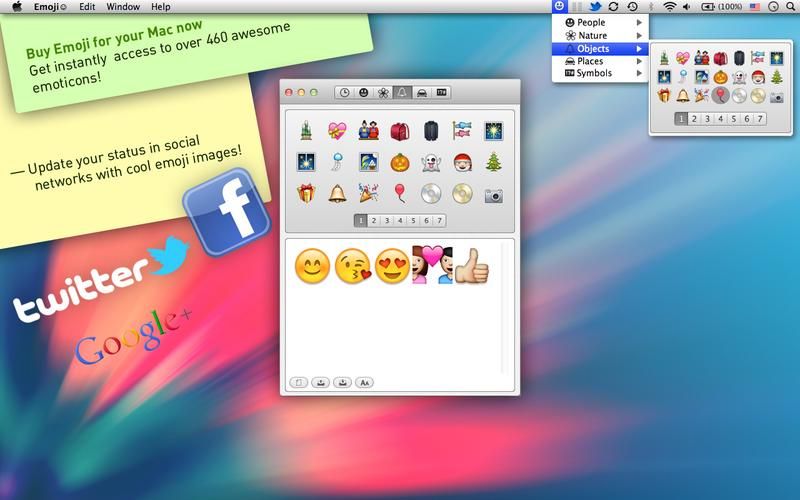The height and width of the screenshot is (500, 800).
Task: Switch to page 5 in popup submenu
Action: [734, 119]
